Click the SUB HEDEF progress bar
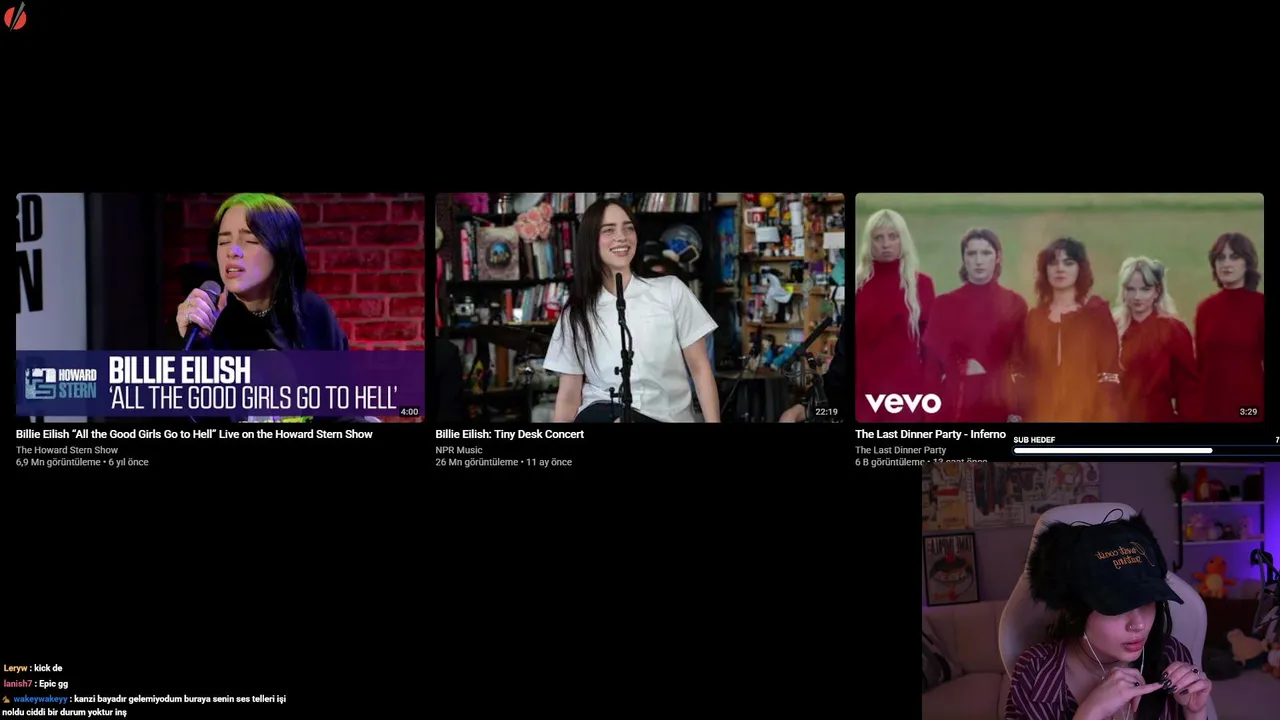Image resolution: width=1280 pixels, height=720 pixels. (x=1146, y=451)
